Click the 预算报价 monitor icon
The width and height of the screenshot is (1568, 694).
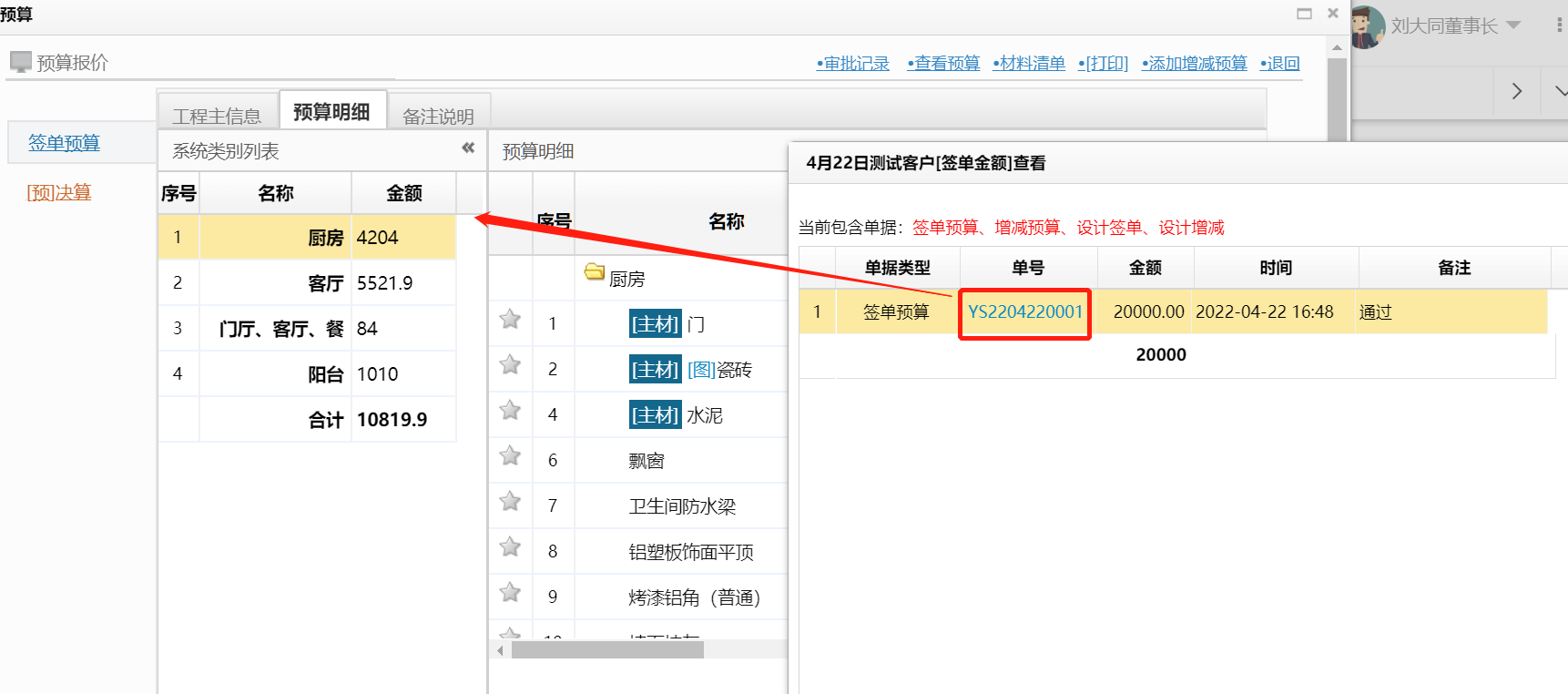click(x=20, y=62)
